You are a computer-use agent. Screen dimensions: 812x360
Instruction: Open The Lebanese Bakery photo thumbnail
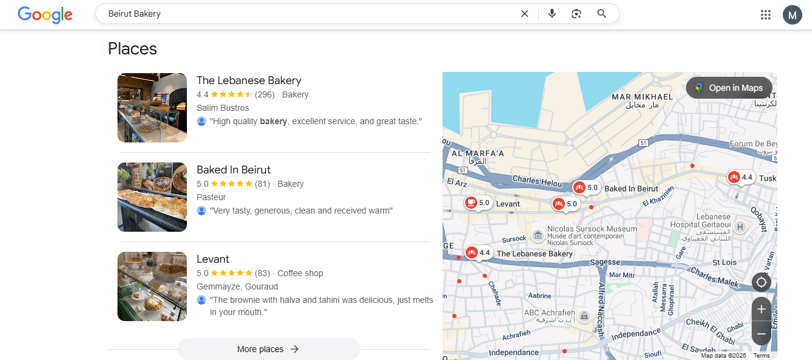coord(152,108)
